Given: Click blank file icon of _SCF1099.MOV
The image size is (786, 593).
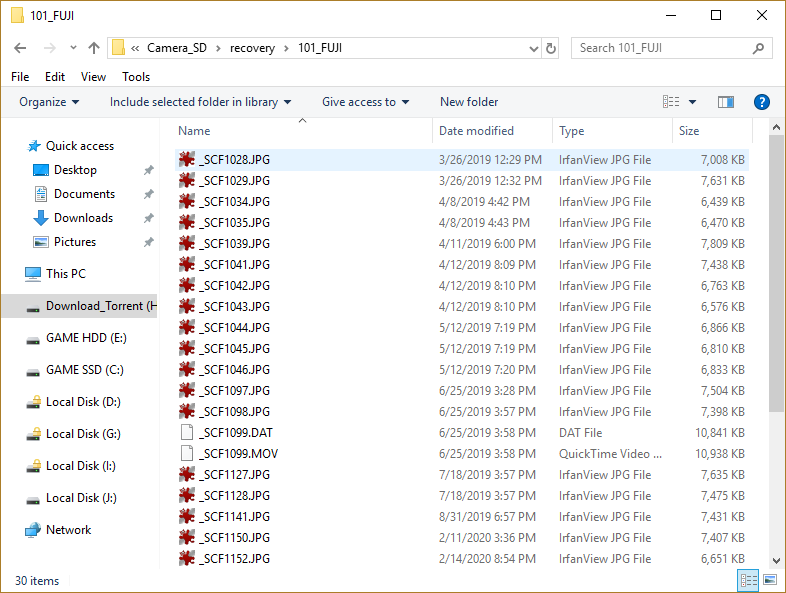Looking at the screenshot, I should pos(187,454).
